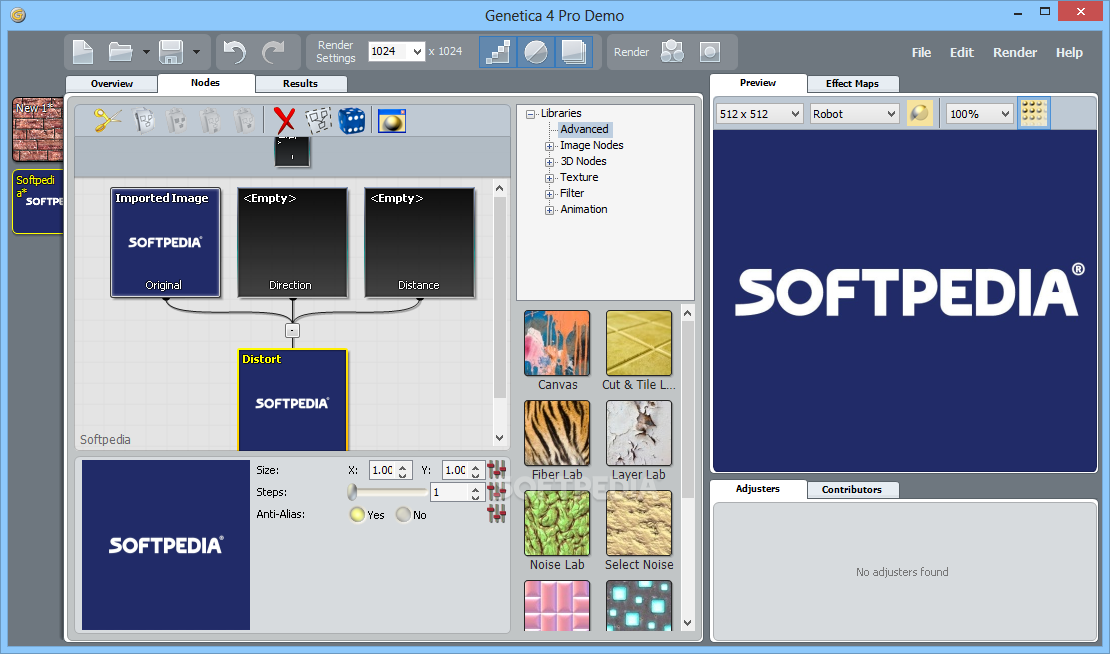Click the Render single node icon
This screenshot has width=1110, height=654.
tap(710, 52)
